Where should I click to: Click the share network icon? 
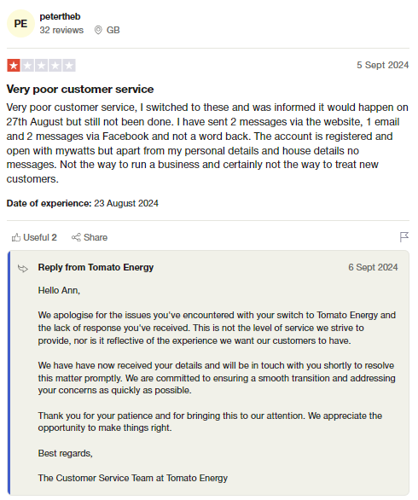click(x=76, y=237)
